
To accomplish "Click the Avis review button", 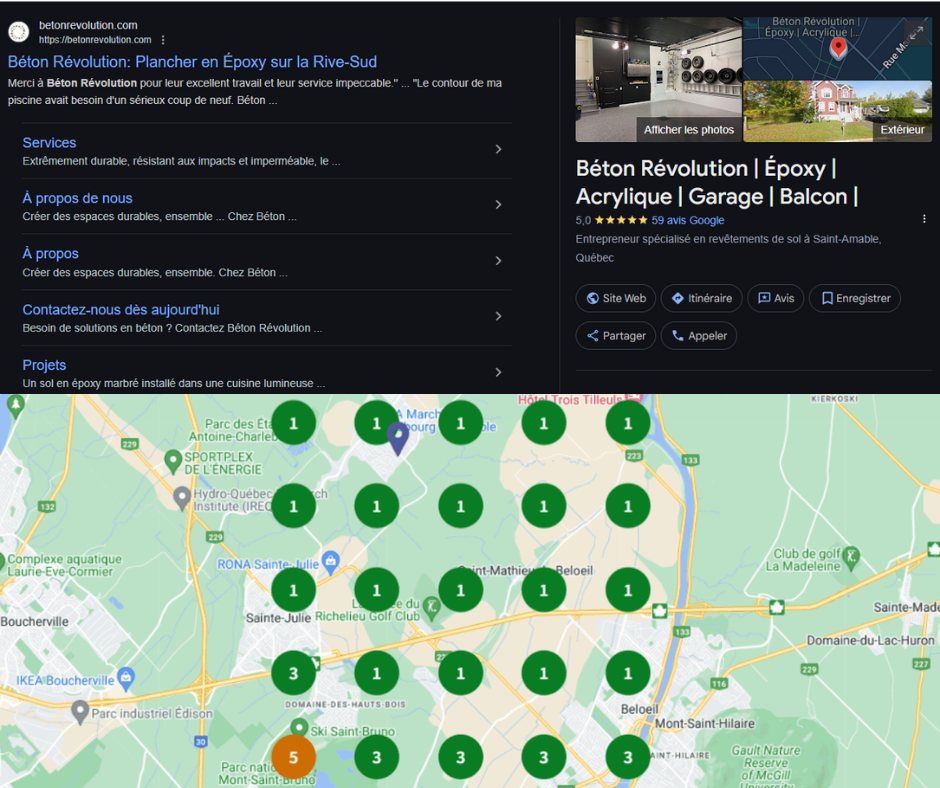I will [x=776, y=298].
